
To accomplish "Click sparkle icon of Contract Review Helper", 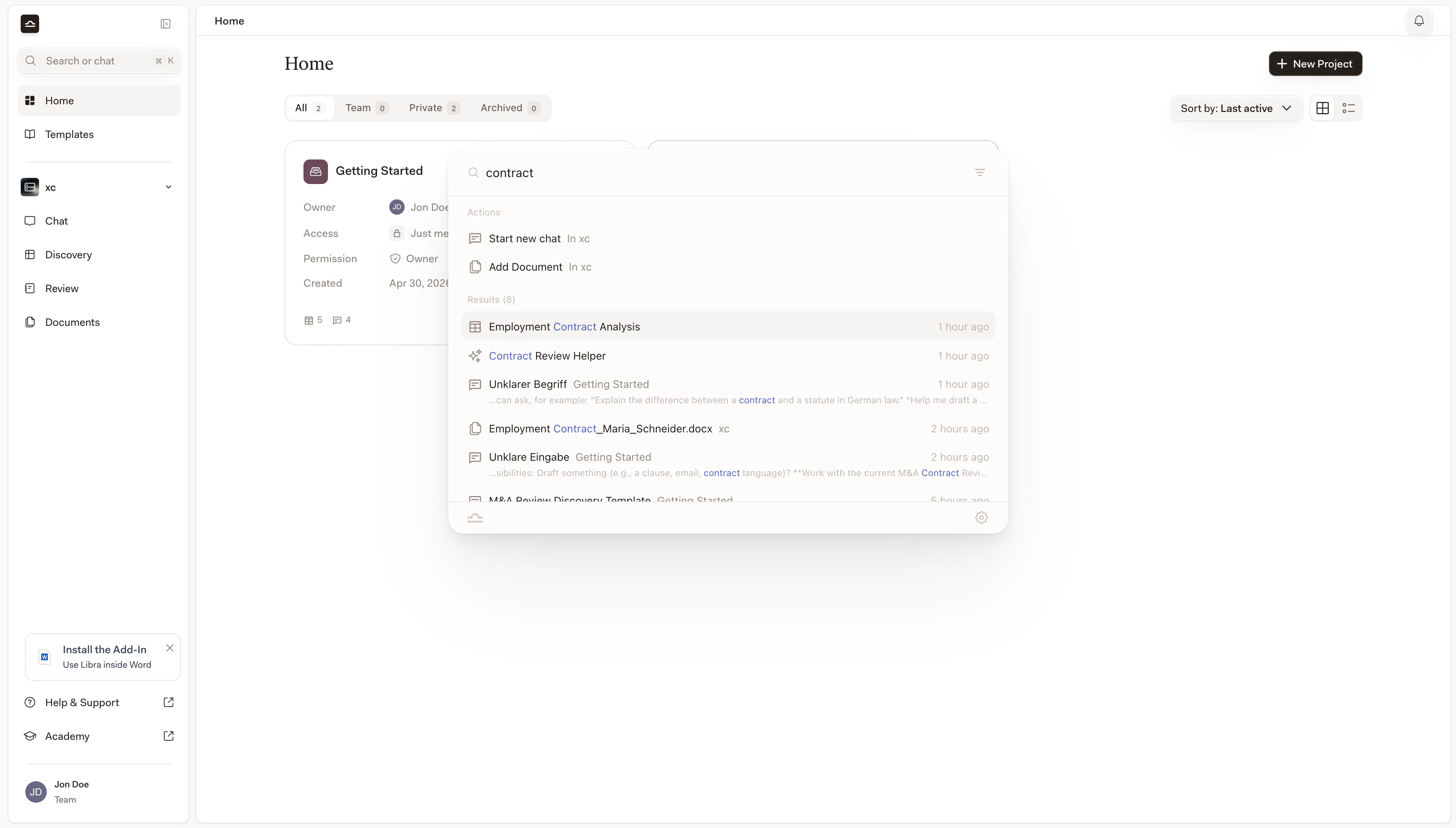I will [475, 356].
